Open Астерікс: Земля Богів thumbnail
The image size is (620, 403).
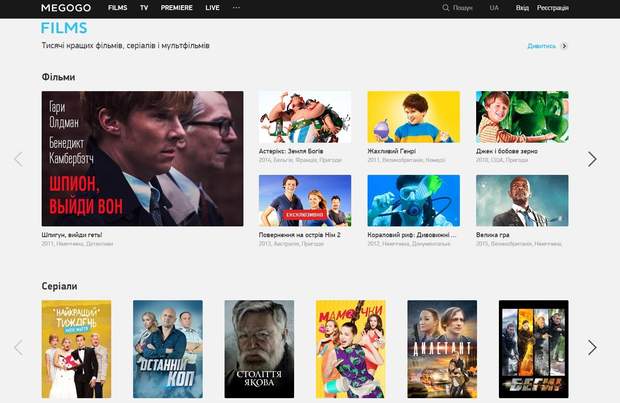[305, 117]
